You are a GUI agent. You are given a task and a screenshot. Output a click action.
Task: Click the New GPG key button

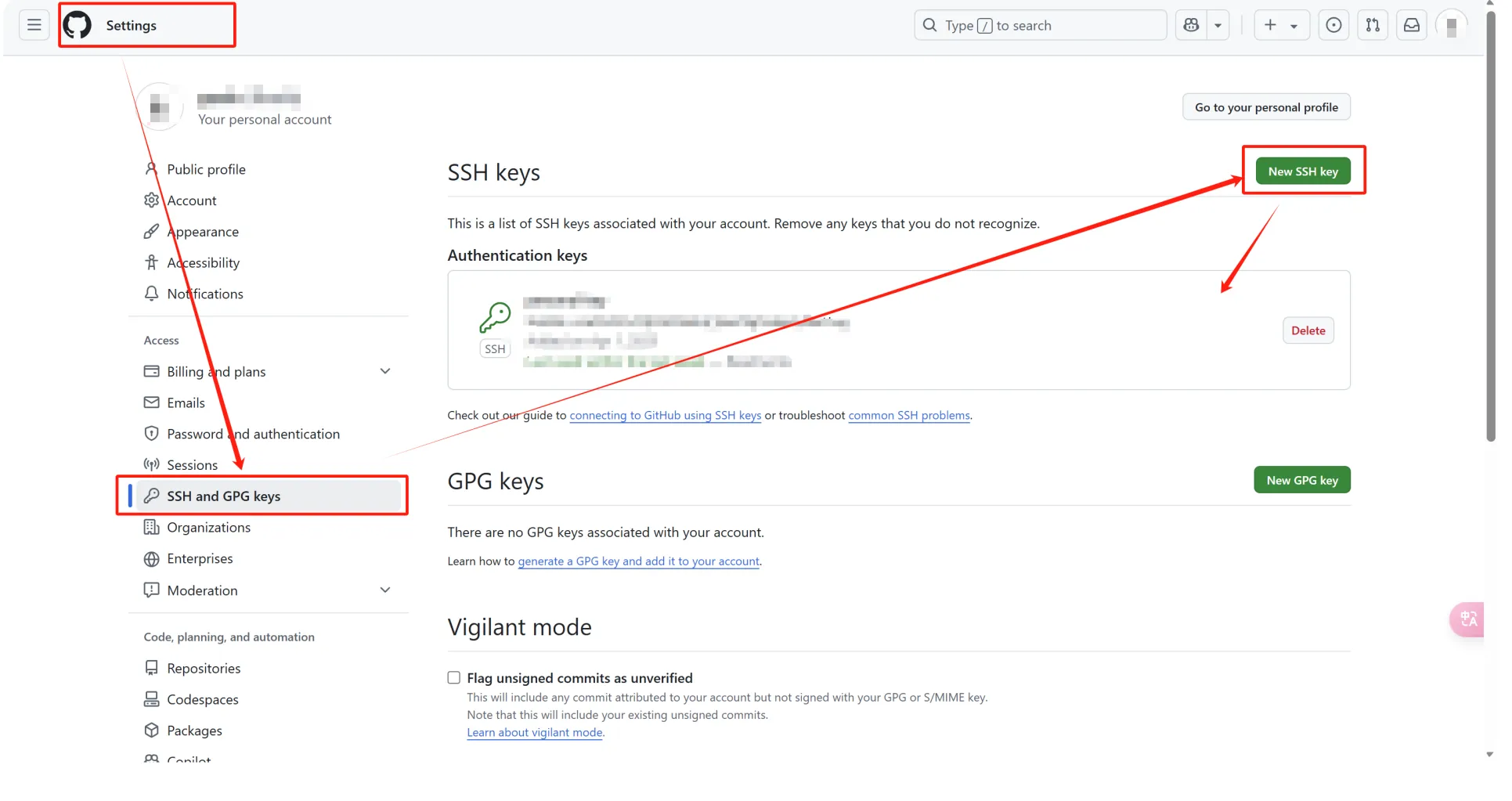[1301, 479]
